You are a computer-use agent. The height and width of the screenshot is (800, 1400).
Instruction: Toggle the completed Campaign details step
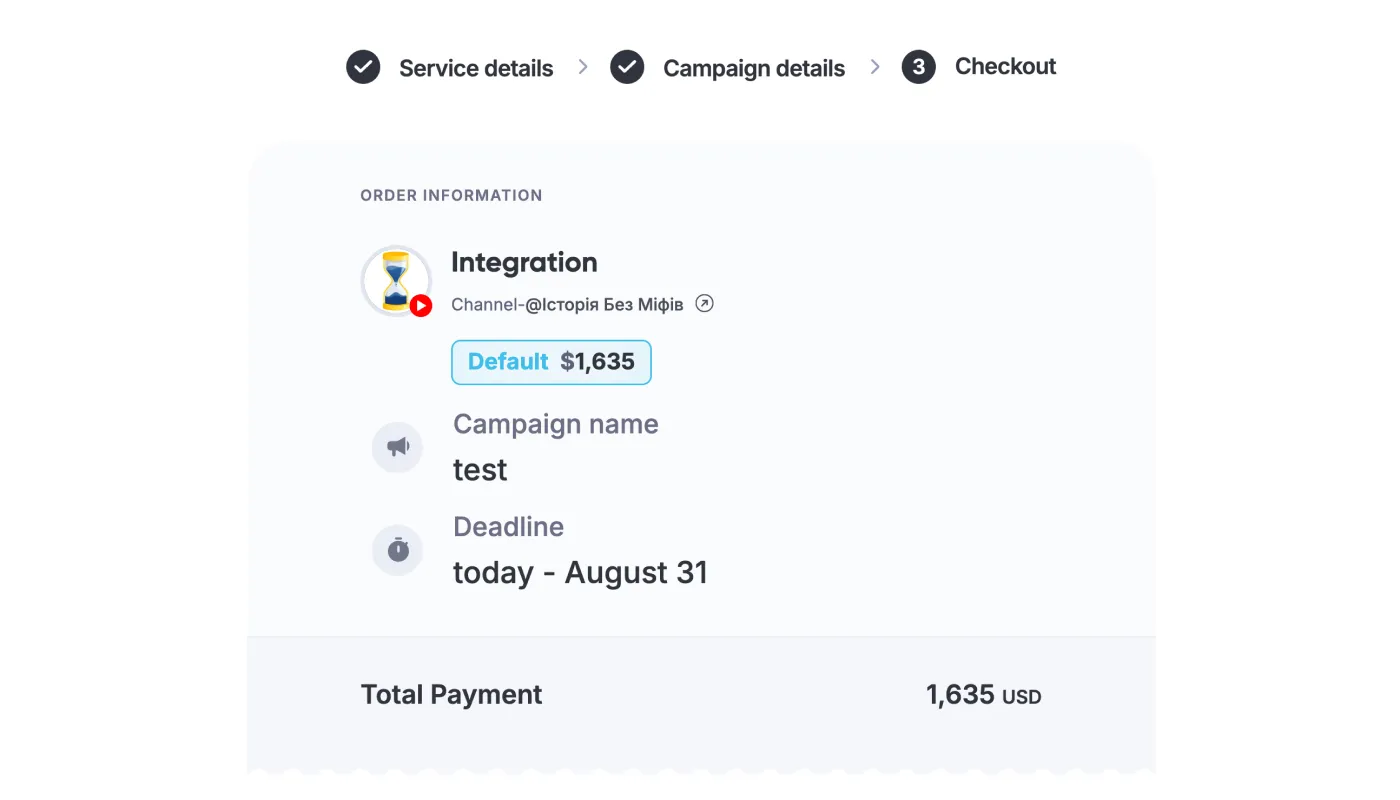coord(628,67)
